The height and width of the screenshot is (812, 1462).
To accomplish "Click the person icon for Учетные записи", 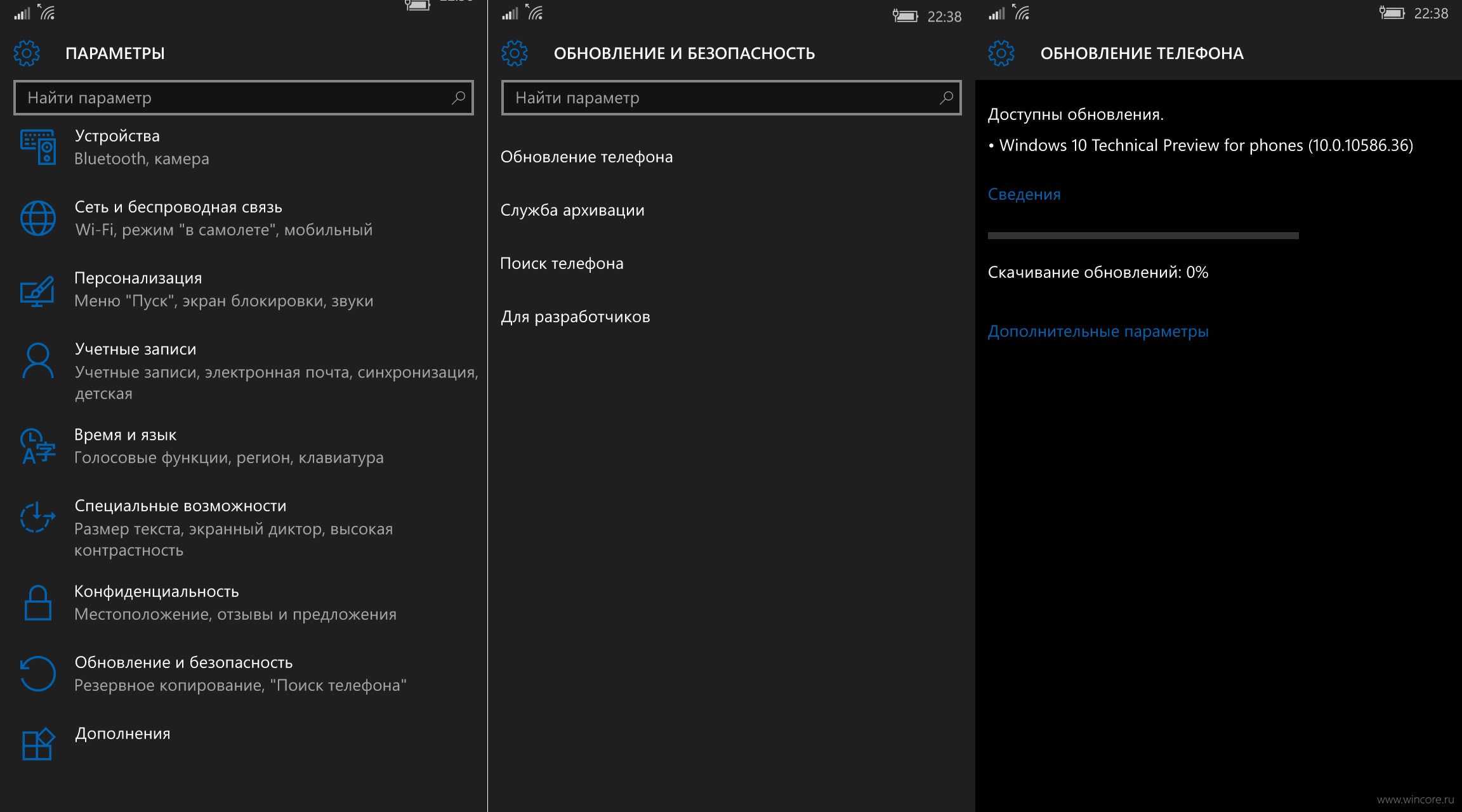I will click(38, 360).
